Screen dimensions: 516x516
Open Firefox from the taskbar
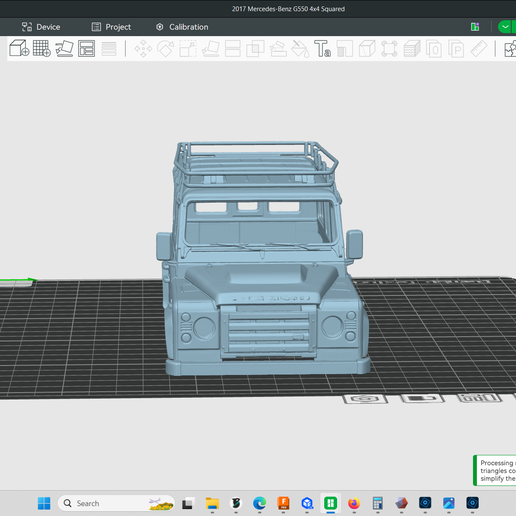[x=354, y=503]
